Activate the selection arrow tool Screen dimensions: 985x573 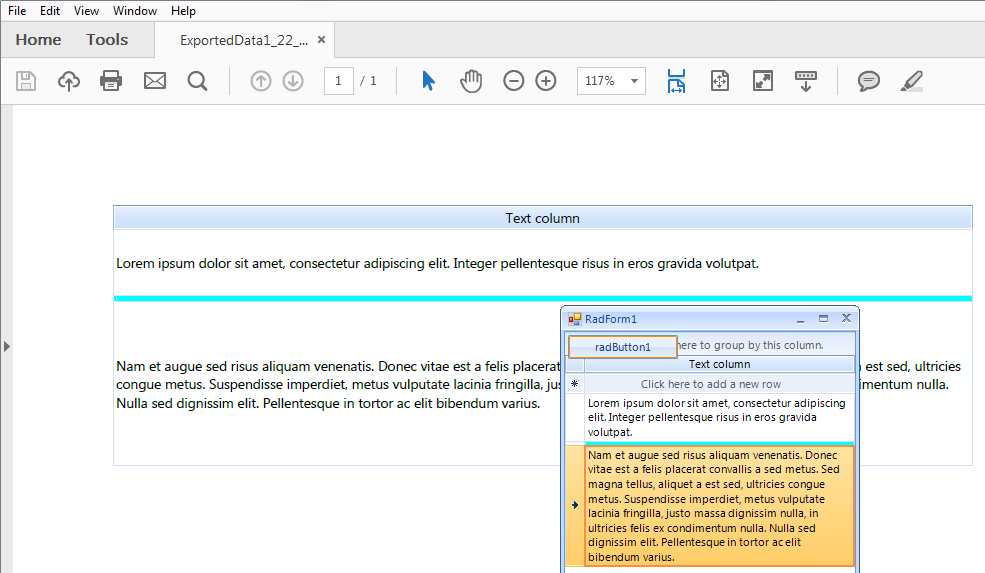click(428, 81)
